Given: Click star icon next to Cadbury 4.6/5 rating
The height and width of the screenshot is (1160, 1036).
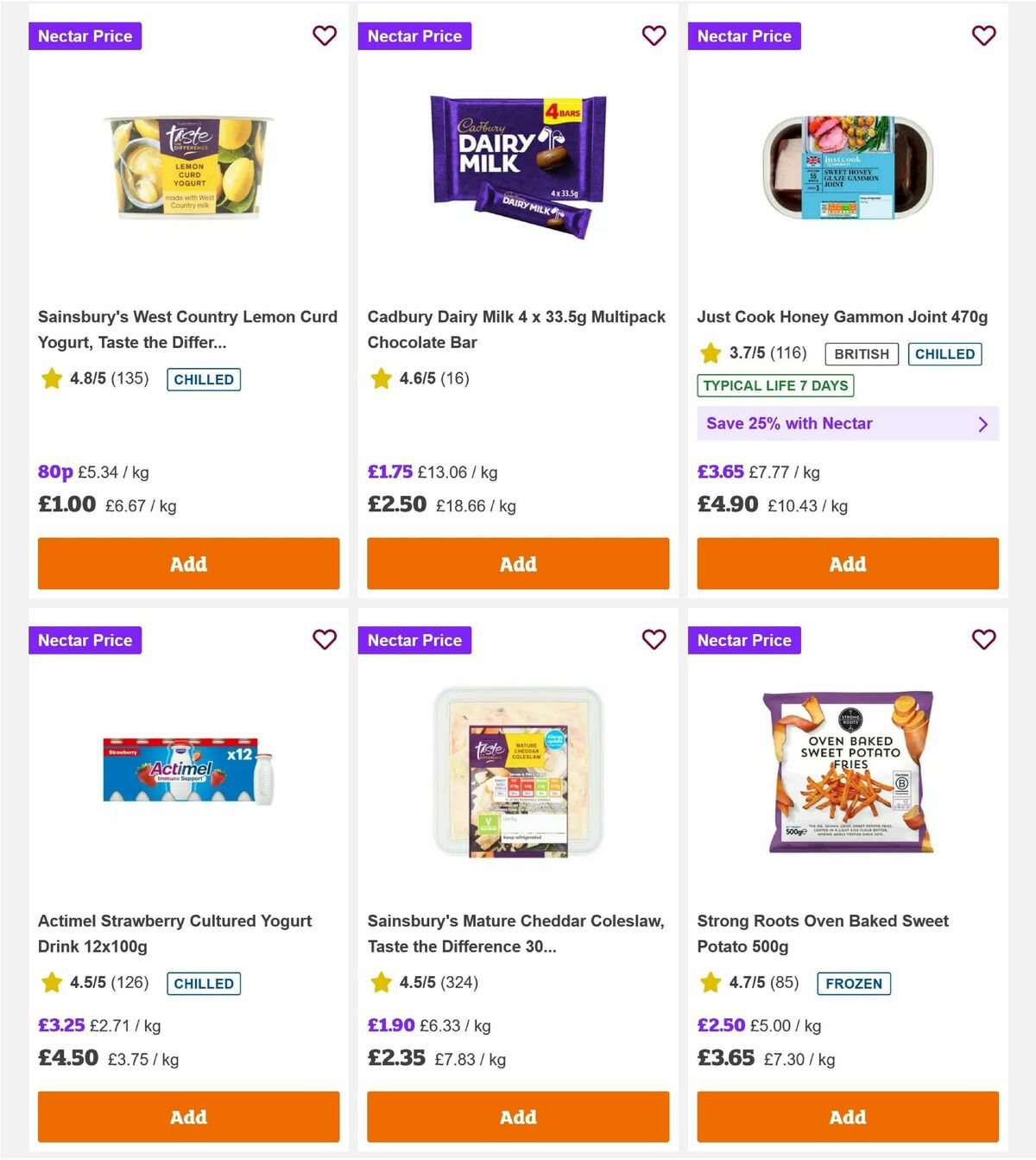Looking at the screenshot, I should coord(381,378).
